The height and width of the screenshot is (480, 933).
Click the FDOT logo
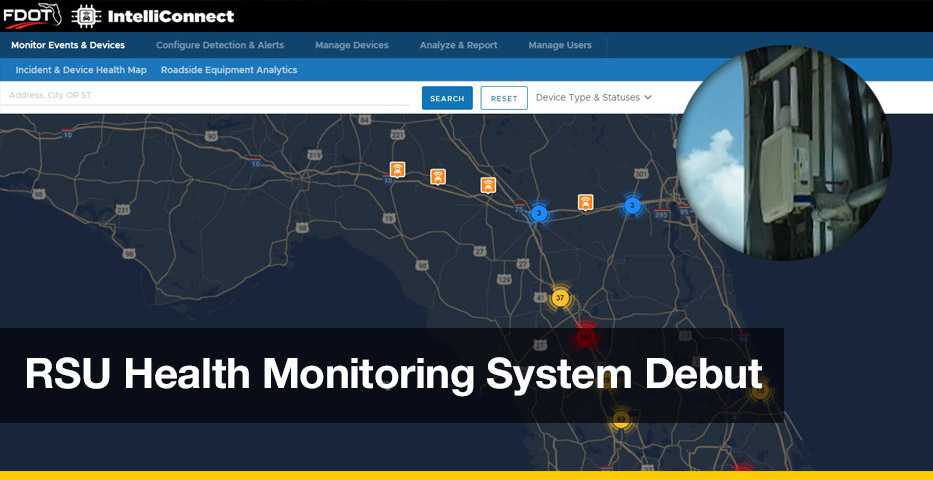point(32,16)
